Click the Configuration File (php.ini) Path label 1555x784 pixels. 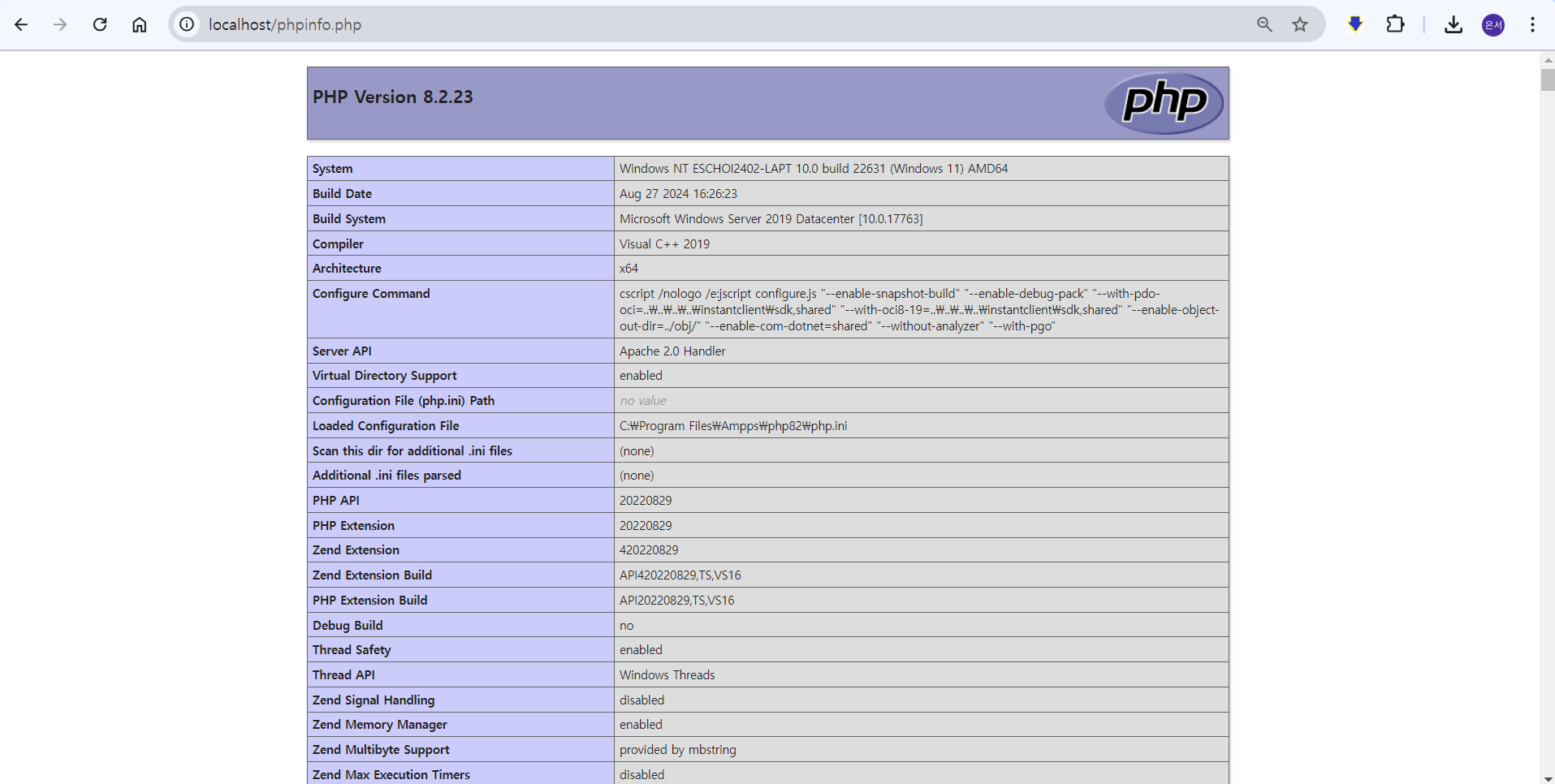point(404,401)
